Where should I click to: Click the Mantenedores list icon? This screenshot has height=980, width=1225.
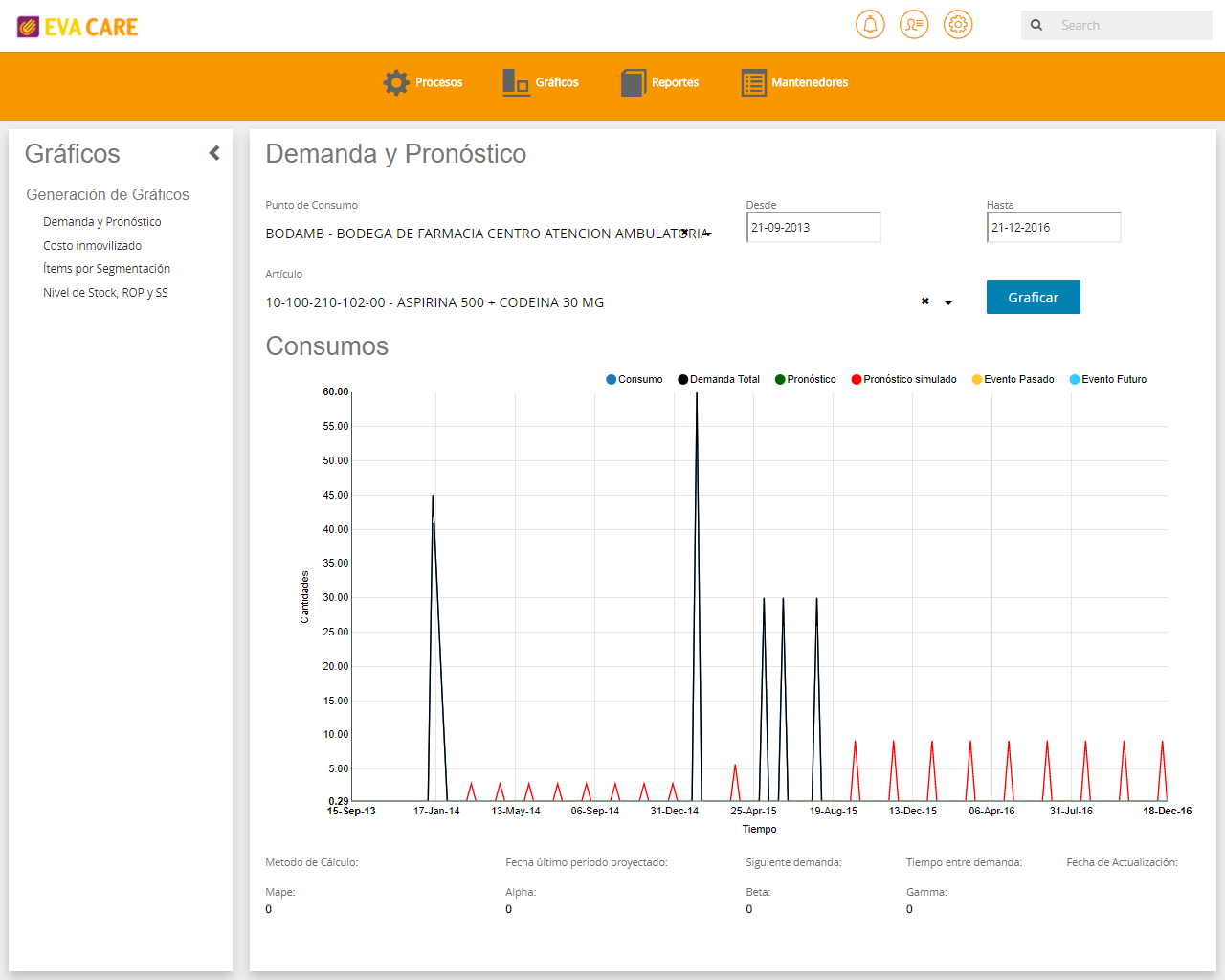[754, 82]
